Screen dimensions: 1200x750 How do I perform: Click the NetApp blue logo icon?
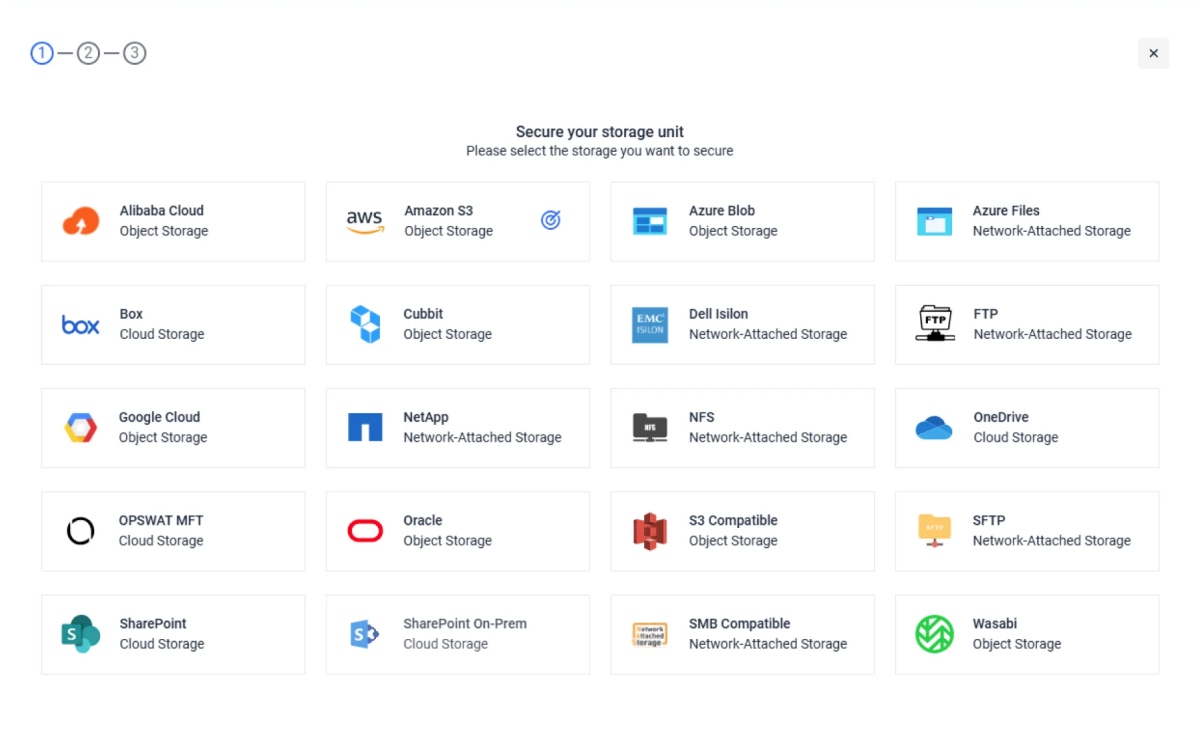(x=365, y=427)
